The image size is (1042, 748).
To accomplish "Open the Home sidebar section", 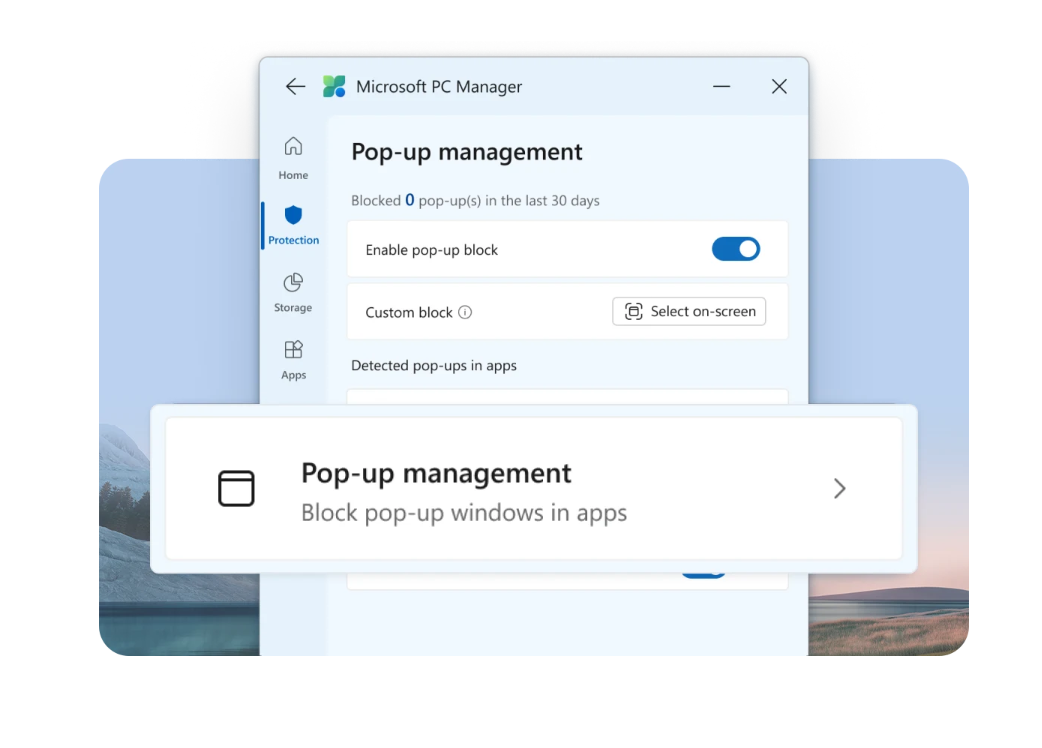I will [293, 159].
